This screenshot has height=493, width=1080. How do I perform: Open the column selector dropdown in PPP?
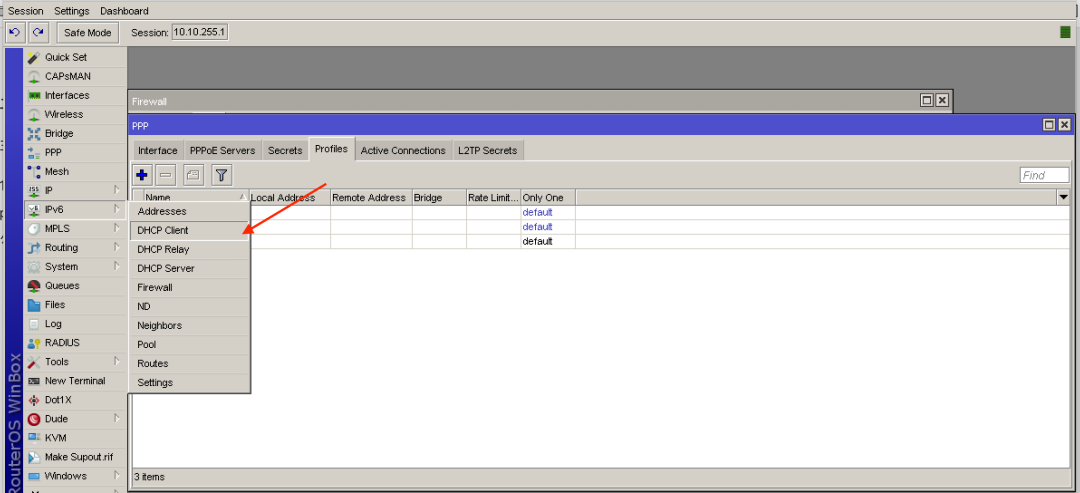(x=1063, y=198)
